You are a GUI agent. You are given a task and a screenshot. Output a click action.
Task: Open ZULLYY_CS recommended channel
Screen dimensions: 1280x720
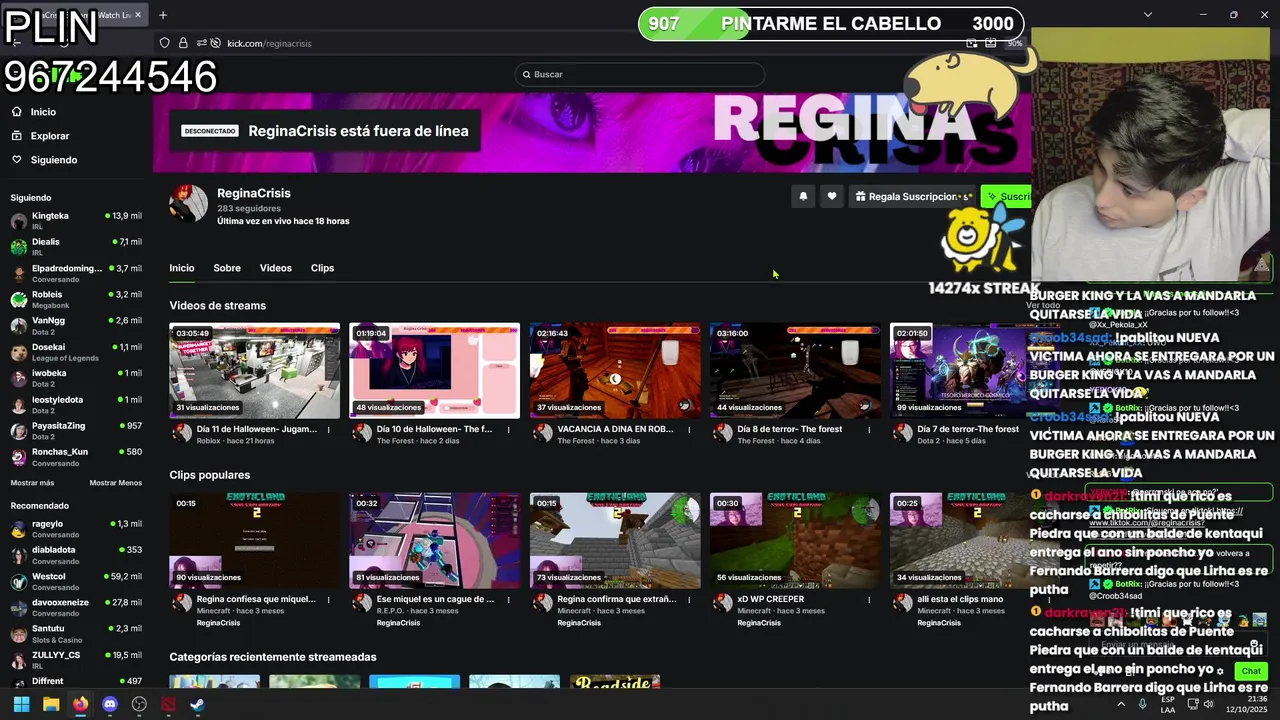(x=76, y=660)
